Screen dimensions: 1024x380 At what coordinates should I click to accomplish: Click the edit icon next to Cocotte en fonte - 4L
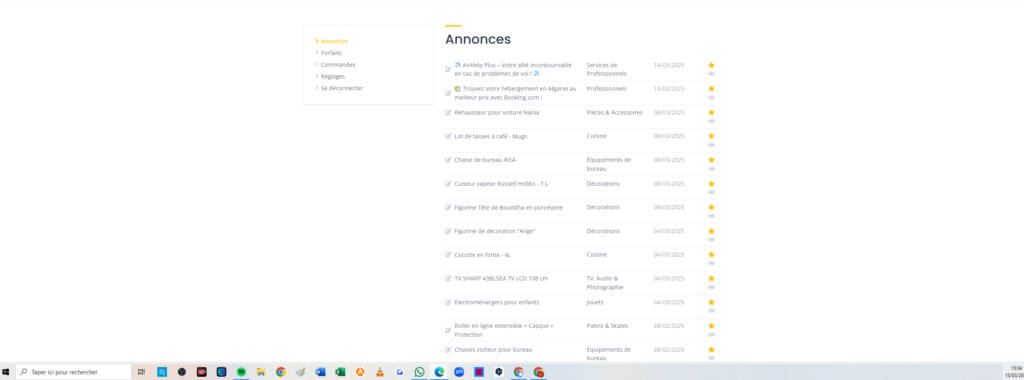click(x=448, y=255)
